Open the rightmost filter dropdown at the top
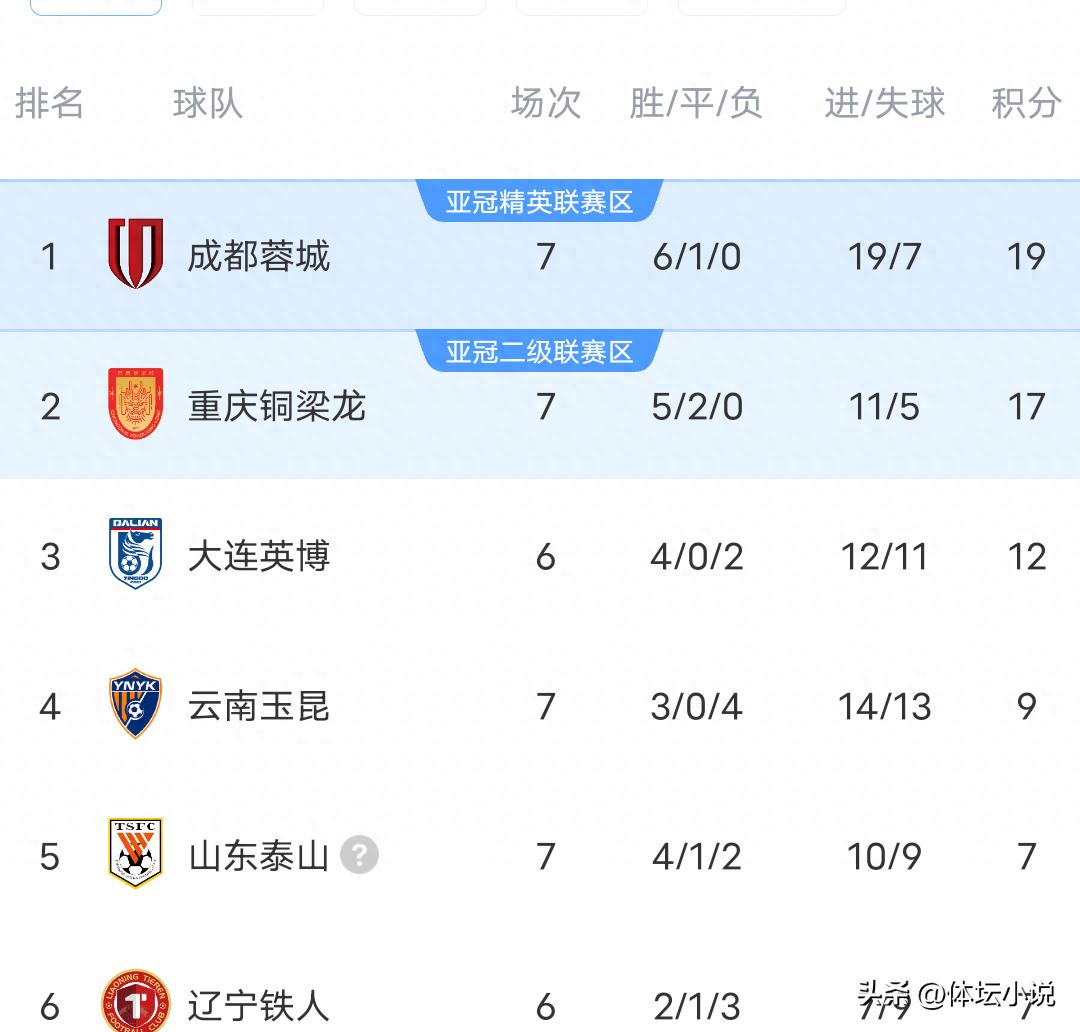The width and height of the screenshot is (1080, 1032). pyautogui.click(x=762, y=4)
